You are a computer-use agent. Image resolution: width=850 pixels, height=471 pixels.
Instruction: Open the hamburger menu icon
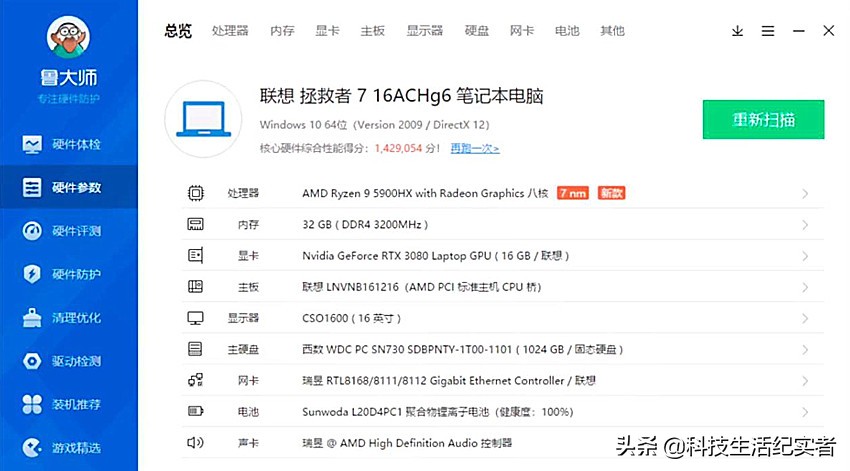pos(768,31)
